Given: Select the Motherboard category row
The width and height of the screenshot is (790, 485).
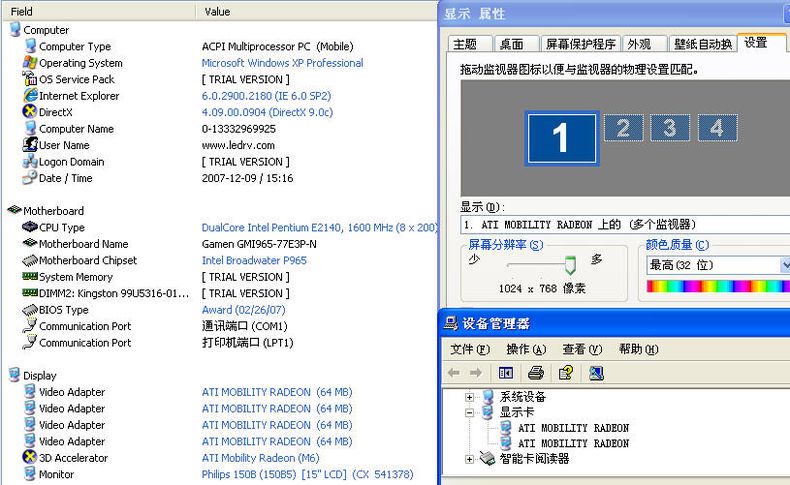Looking at the screenshot, I should [53, 211].
